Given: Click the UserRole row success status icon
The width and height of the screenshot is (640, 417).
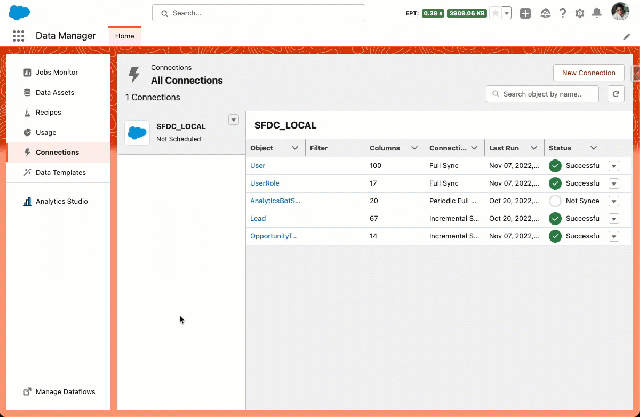Looking at the screenshot, I should (x=555, y=183).
